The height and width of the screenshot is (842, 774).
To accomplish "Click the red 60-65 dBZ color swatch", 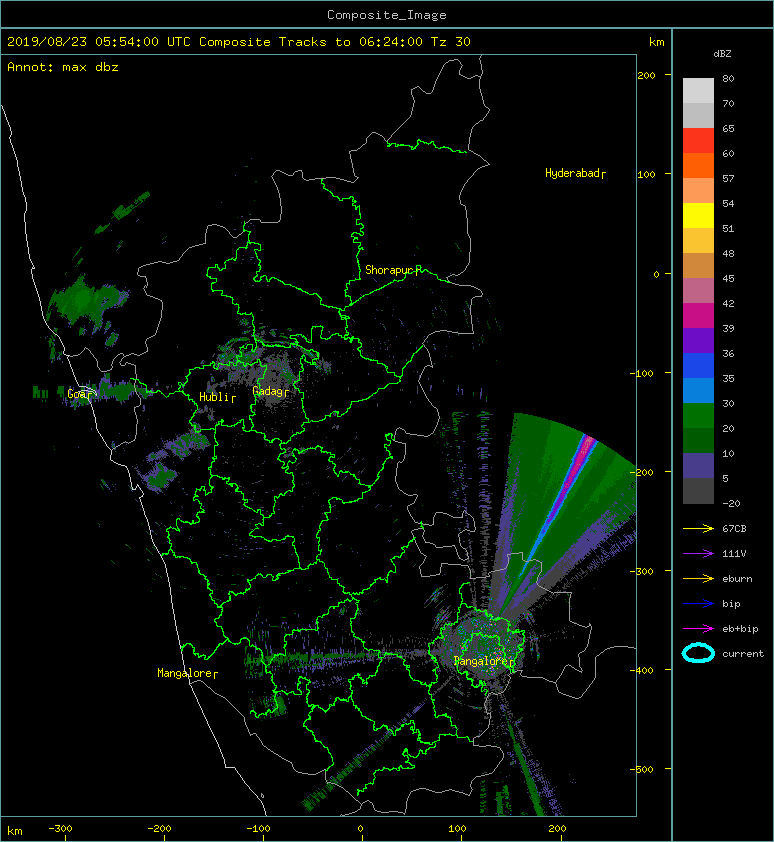I will (698, 141).
